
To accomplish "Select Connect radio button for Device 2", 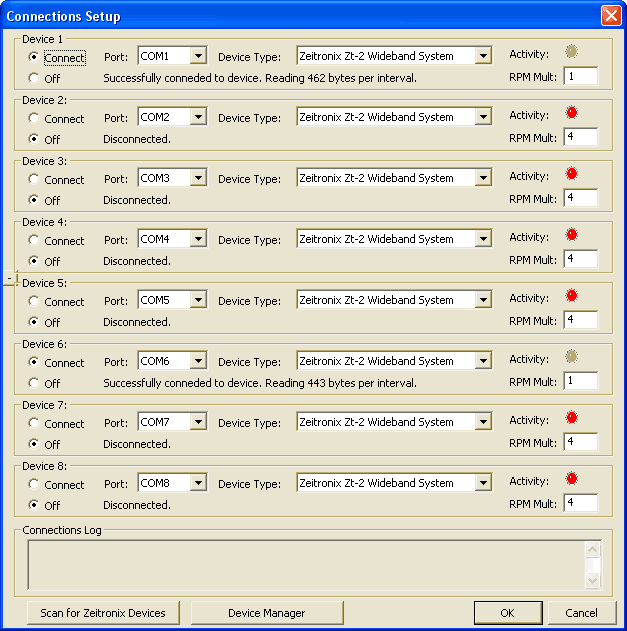I will [35, 119].
